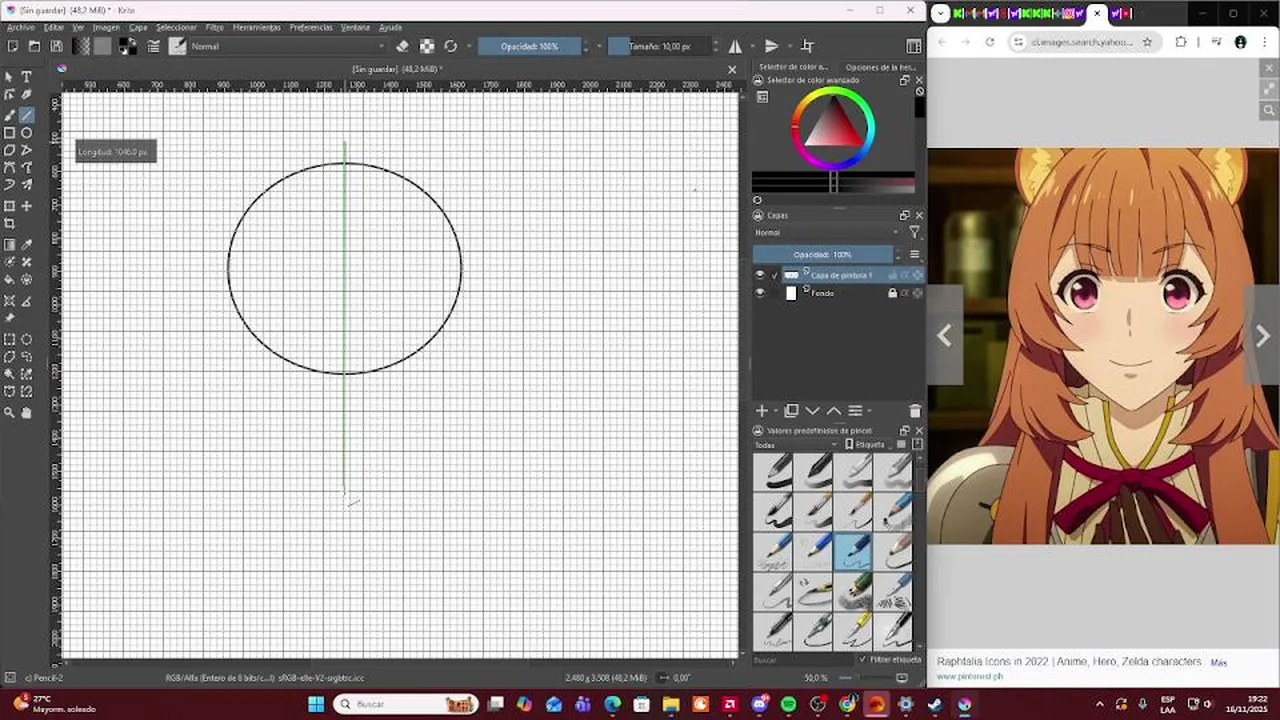
Task: Select the Ellipse shape tool
Action: point(27,133)
